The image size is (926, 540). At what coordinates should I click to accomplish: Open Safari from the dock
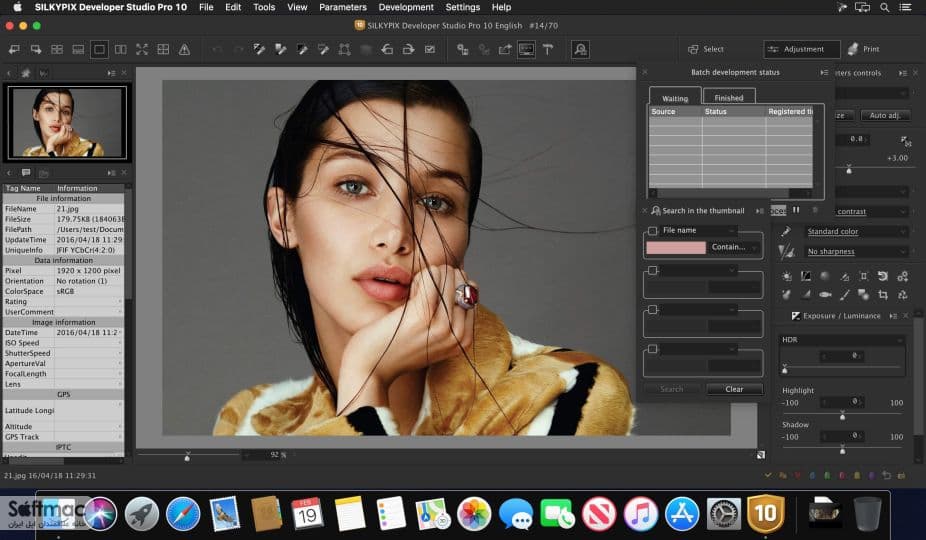click(183, 514)
